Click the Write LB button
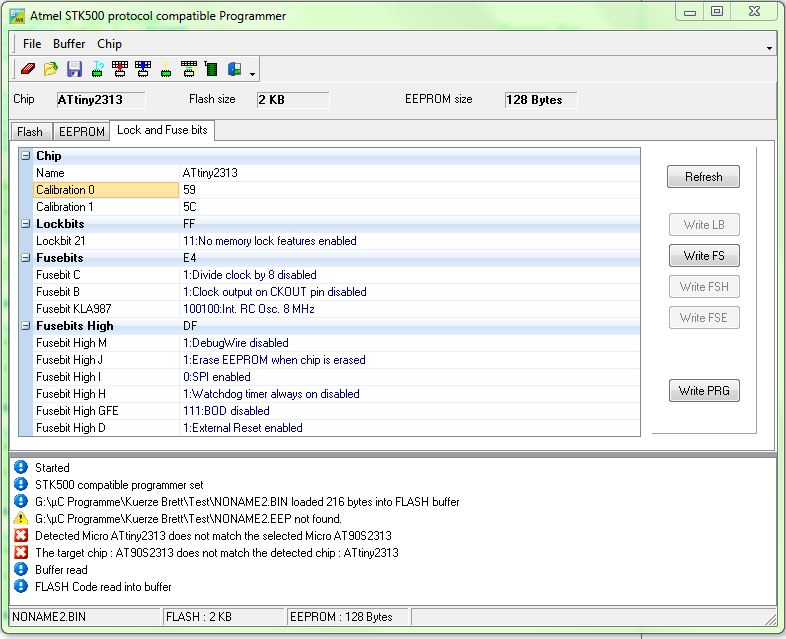Viewport: 786px width, 639px height. (704, 225)
